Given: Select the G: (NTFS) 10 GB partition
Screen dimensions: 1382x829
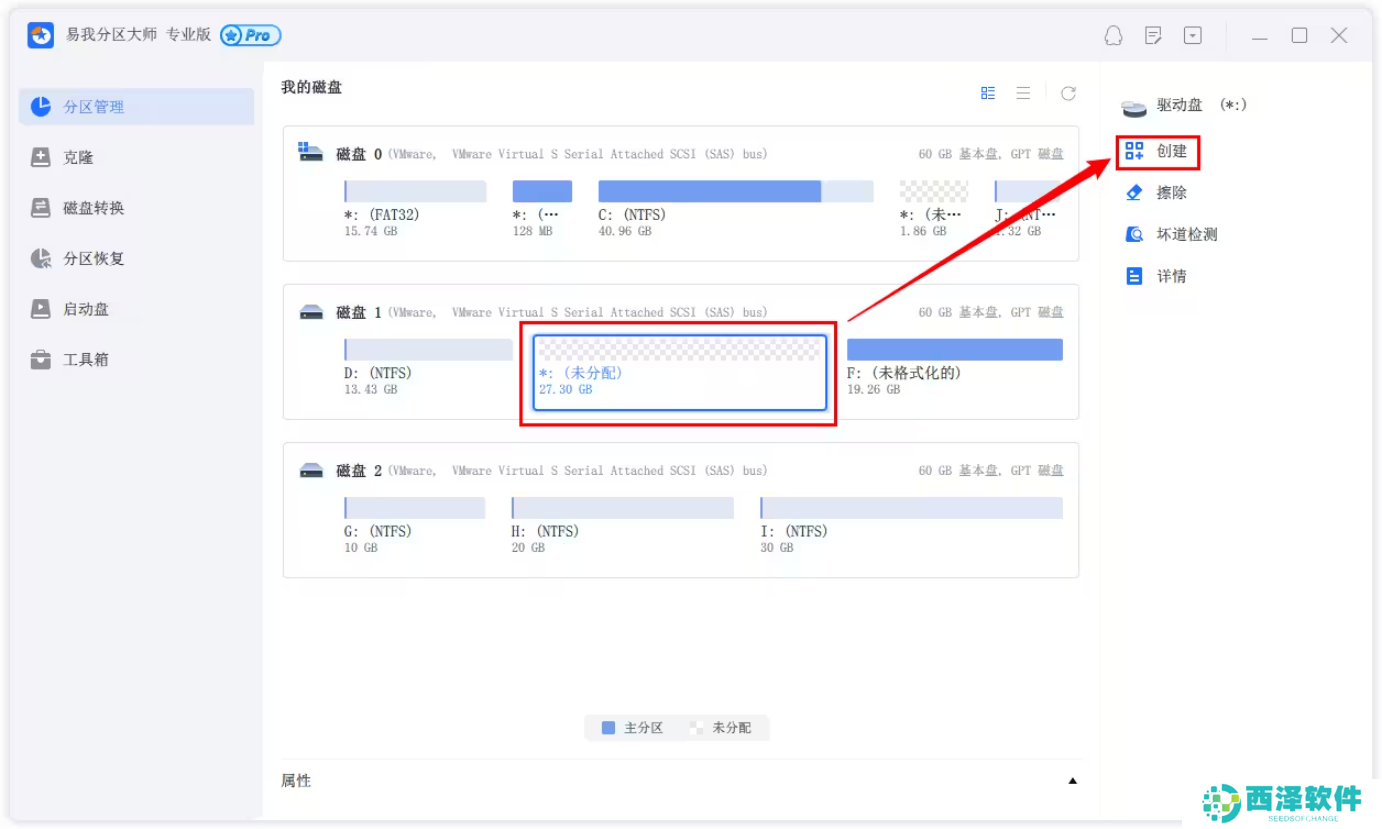Looking at the screenshot, I should point(414,508).
